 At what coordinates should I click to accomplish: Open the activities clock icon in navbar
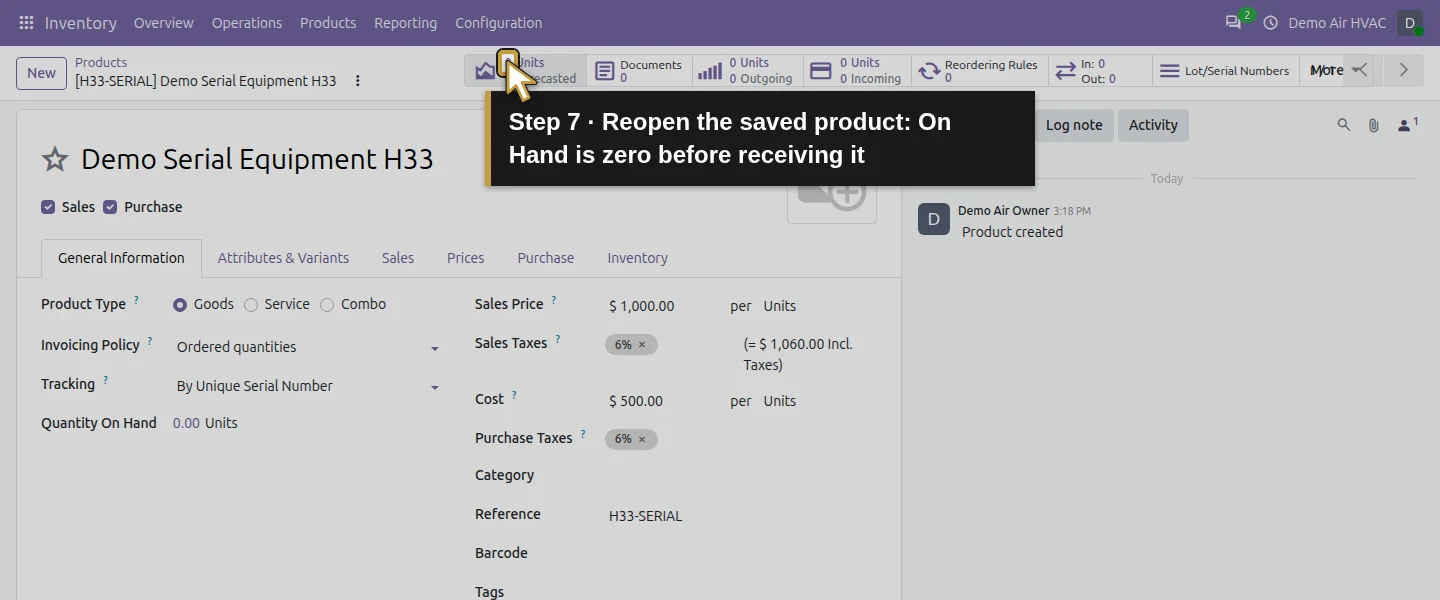(1271, 22)
